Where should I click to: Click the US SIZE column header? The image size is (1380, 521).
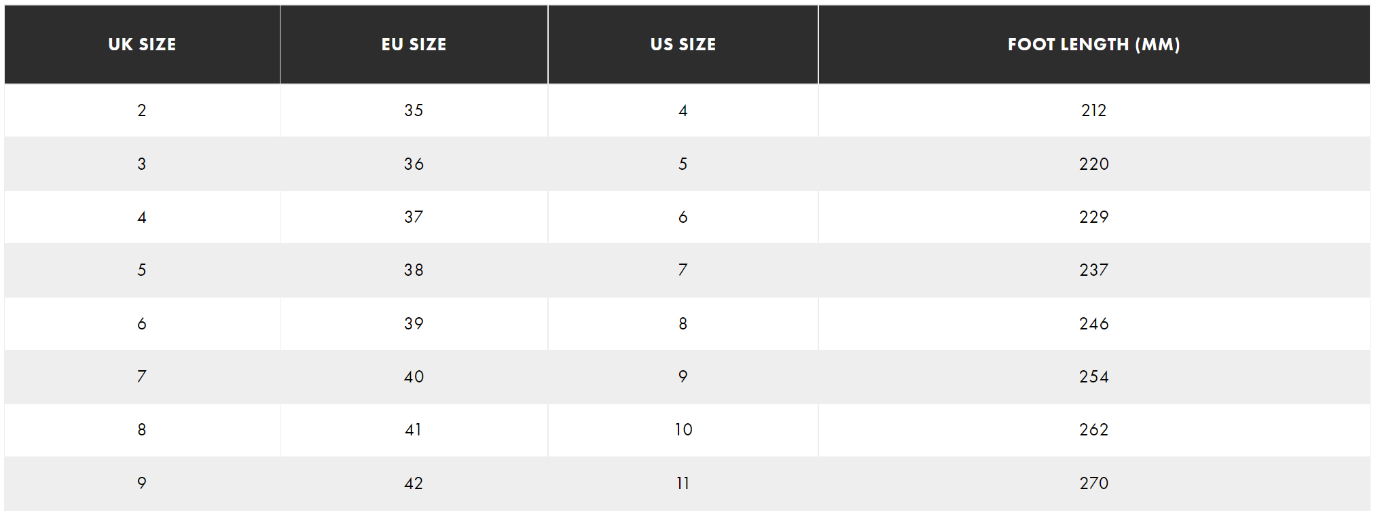point(683,45)
